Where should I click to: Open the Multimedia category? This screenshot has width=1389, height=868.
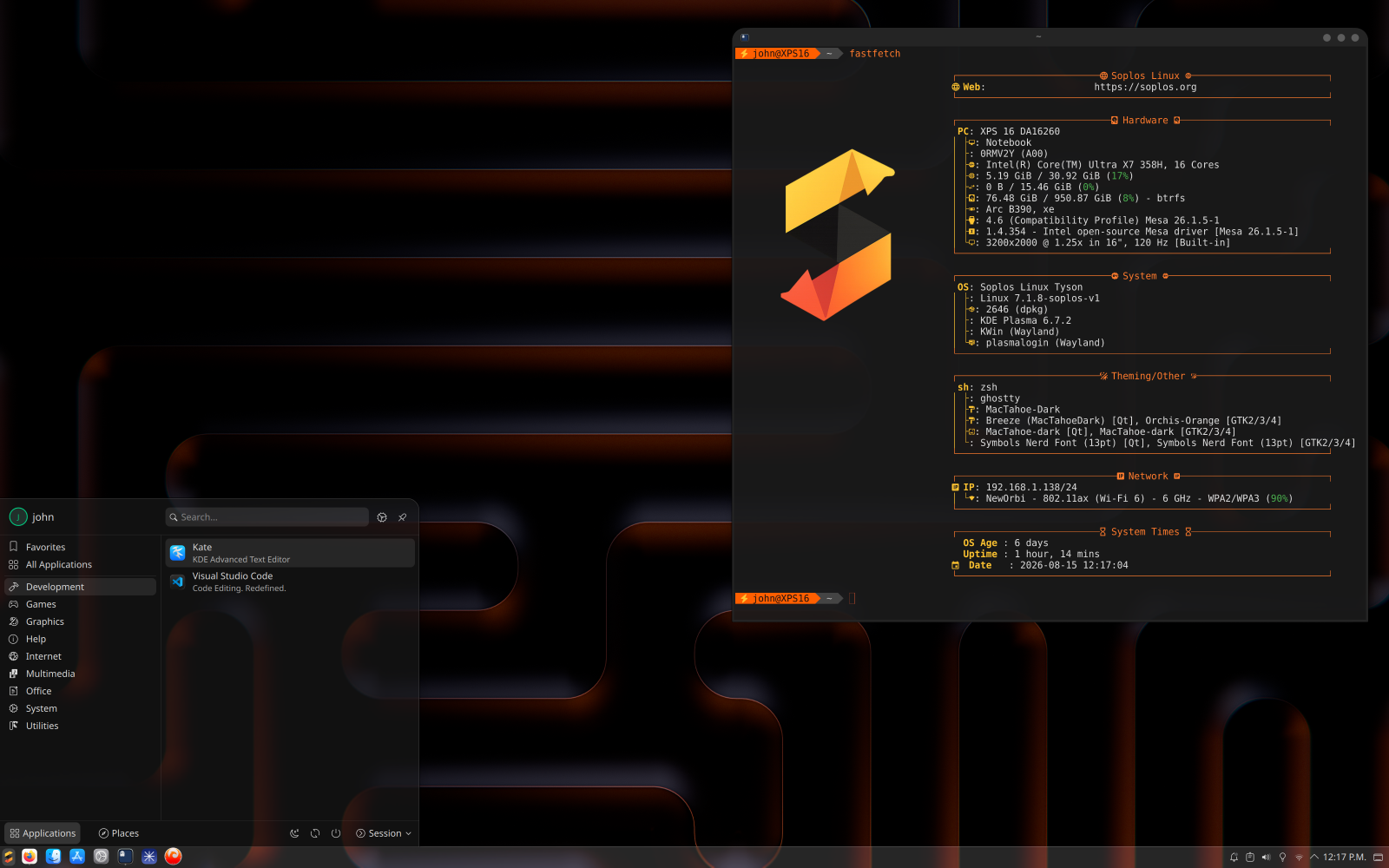coord(80,674)
